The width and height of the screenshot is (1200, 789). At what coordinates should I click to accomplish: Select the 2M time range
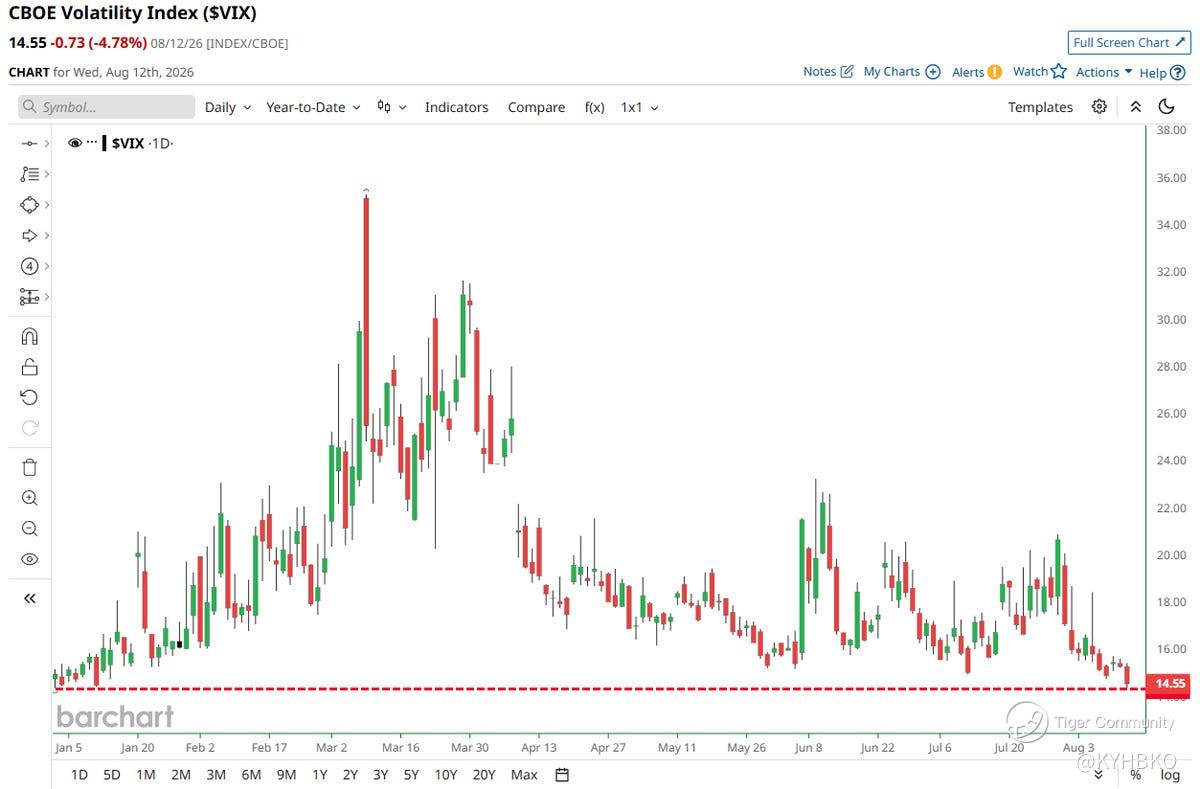point(181,774)
